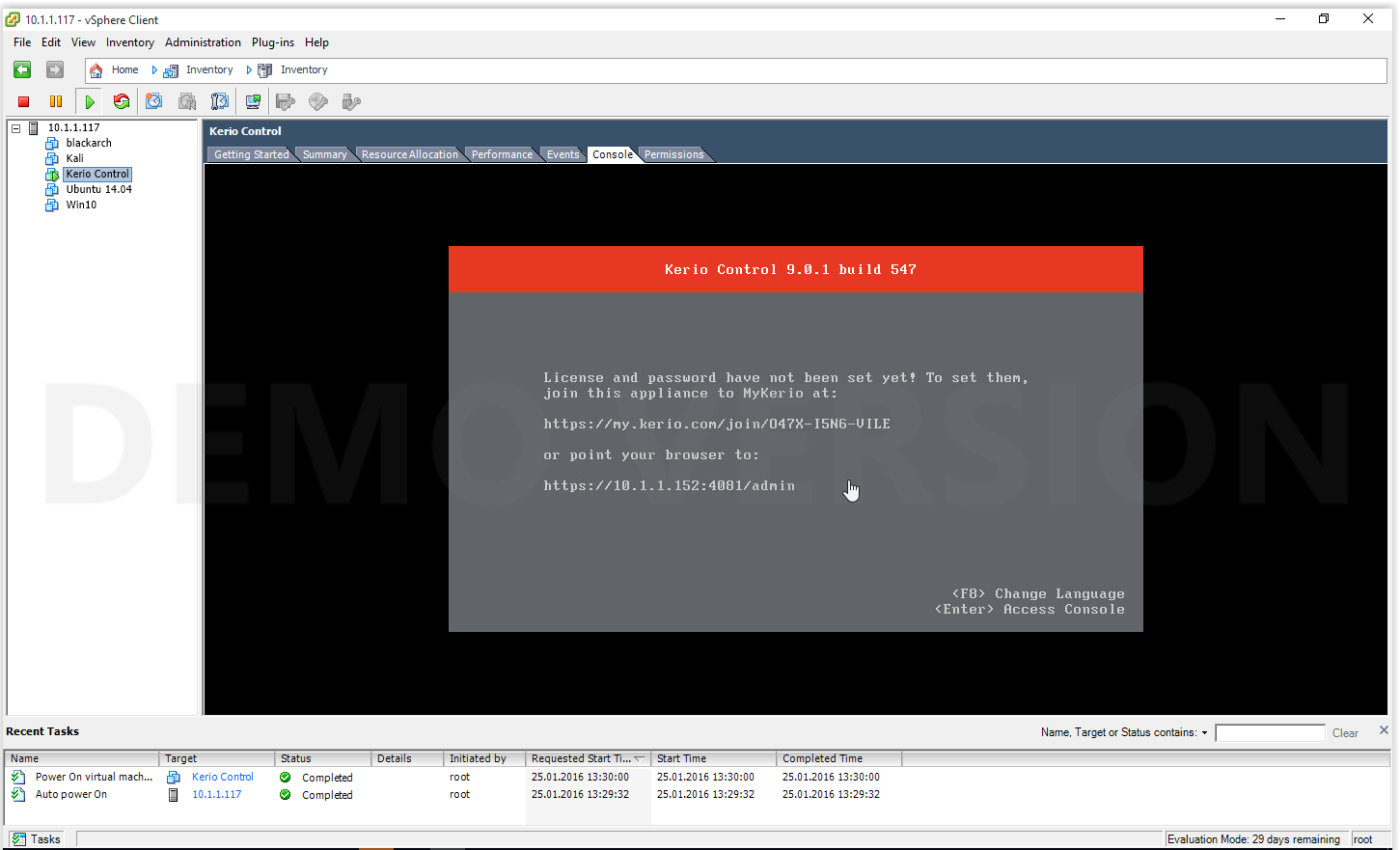Click the Kali VM icon

[52, 158]
